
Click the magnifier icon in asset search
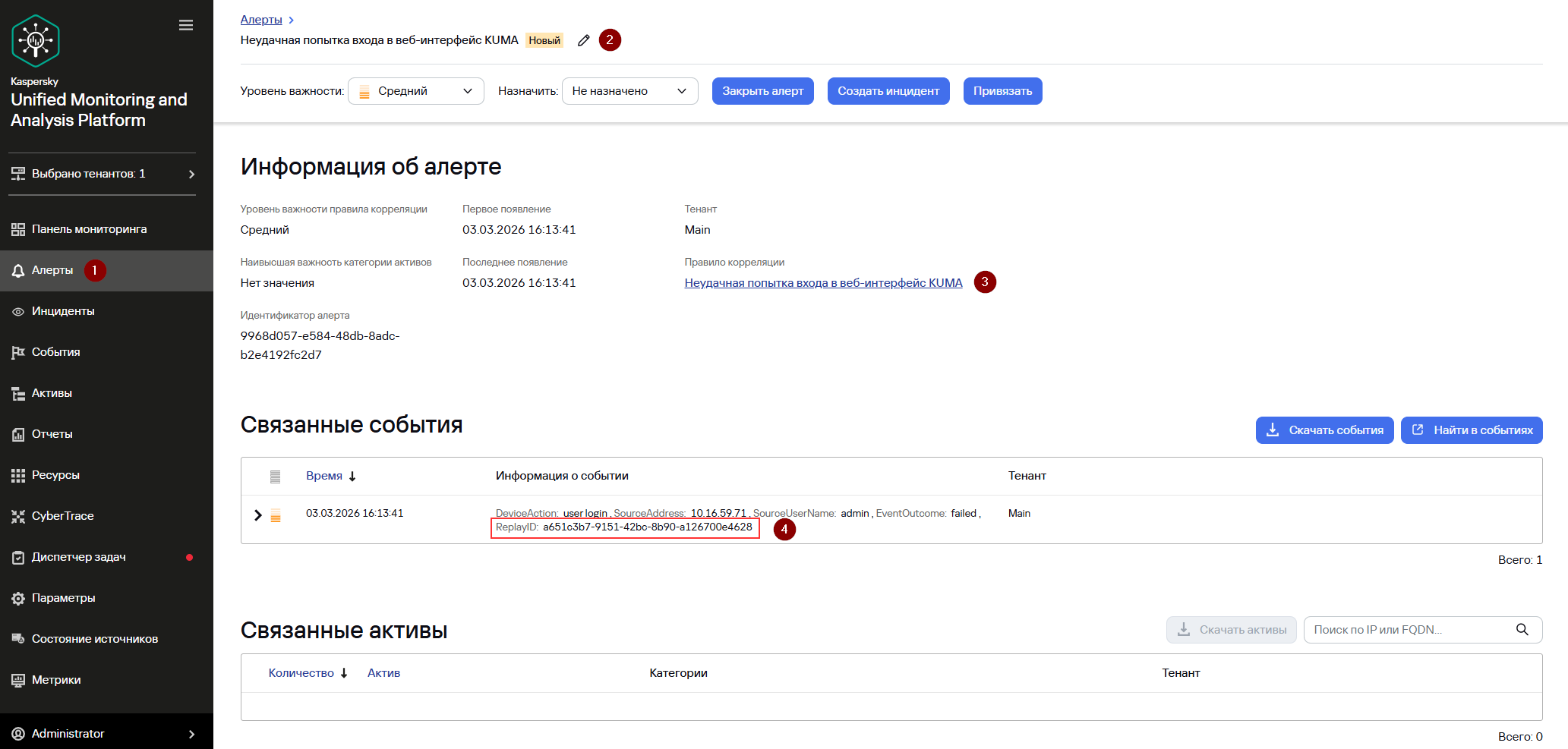1522,630
